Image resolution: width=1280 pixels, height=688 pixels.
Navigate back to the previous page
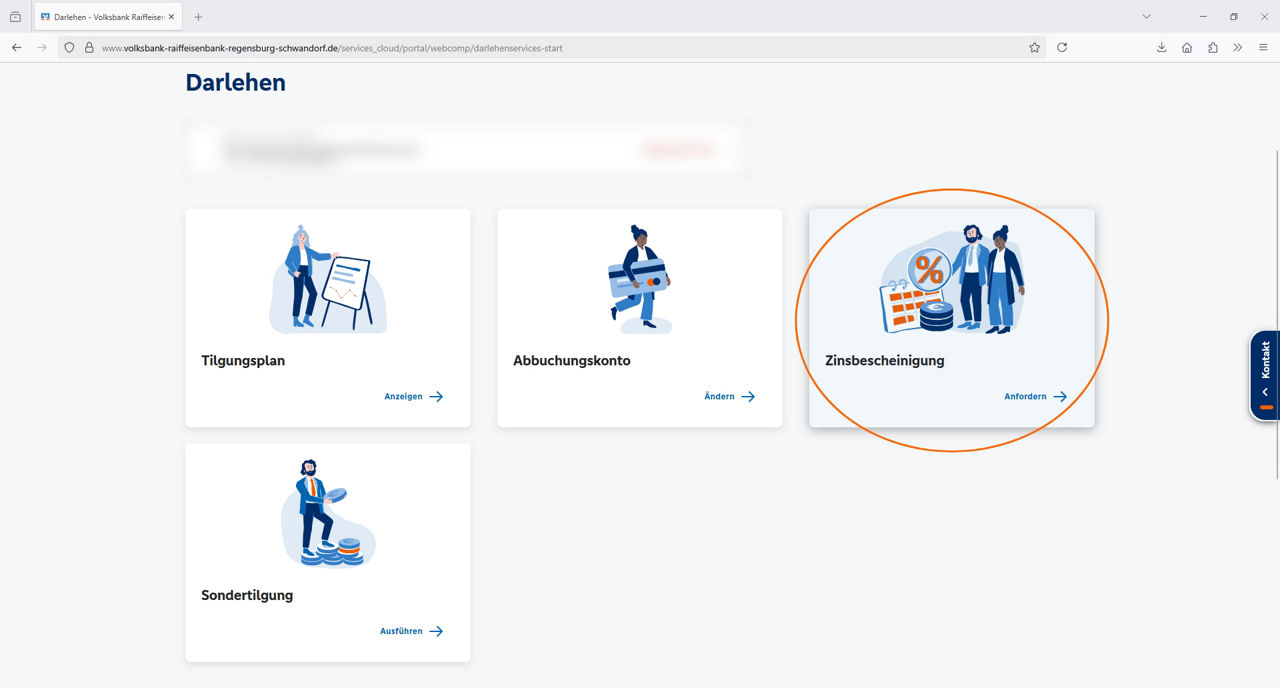tap(16, 47)
